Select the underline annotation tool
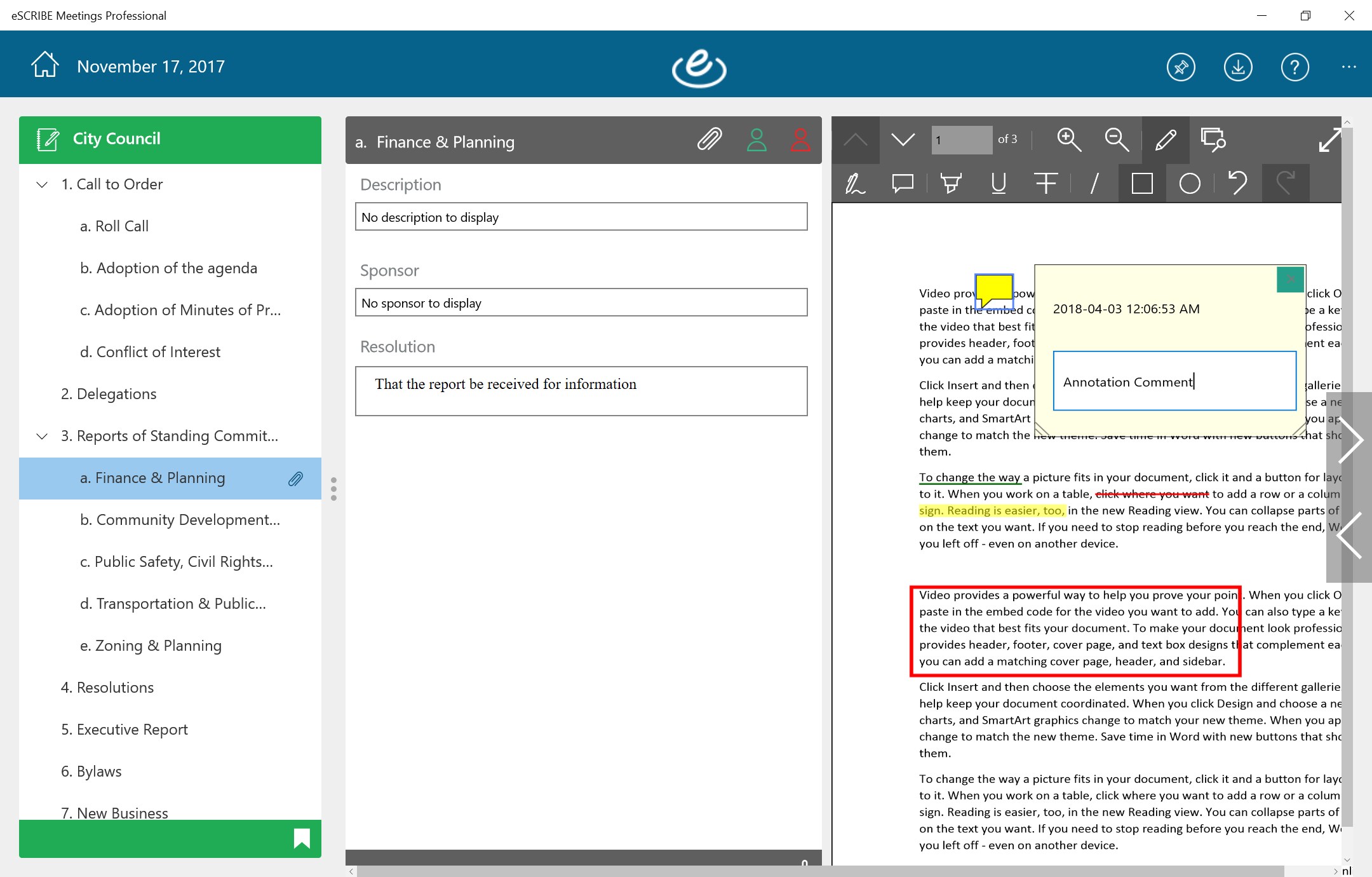 click(999, 184)
